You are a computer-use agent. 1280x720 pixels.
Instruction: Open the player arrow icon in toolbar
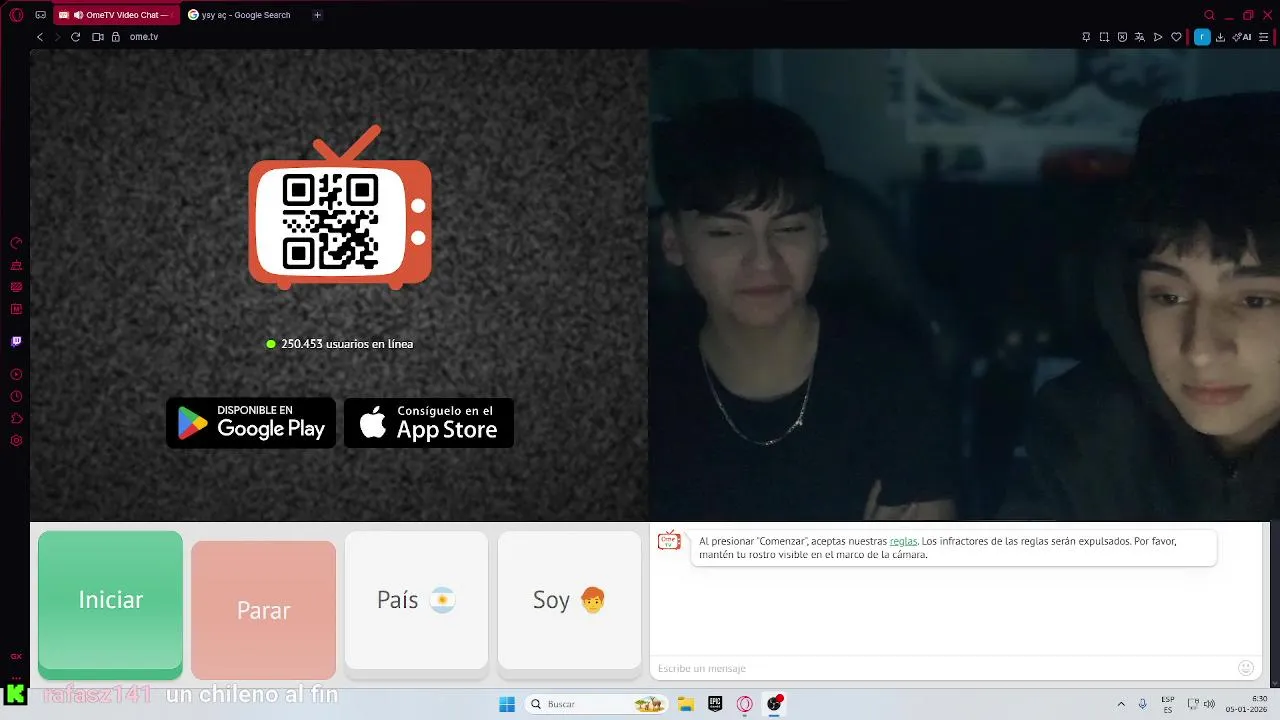[1158, 37]
